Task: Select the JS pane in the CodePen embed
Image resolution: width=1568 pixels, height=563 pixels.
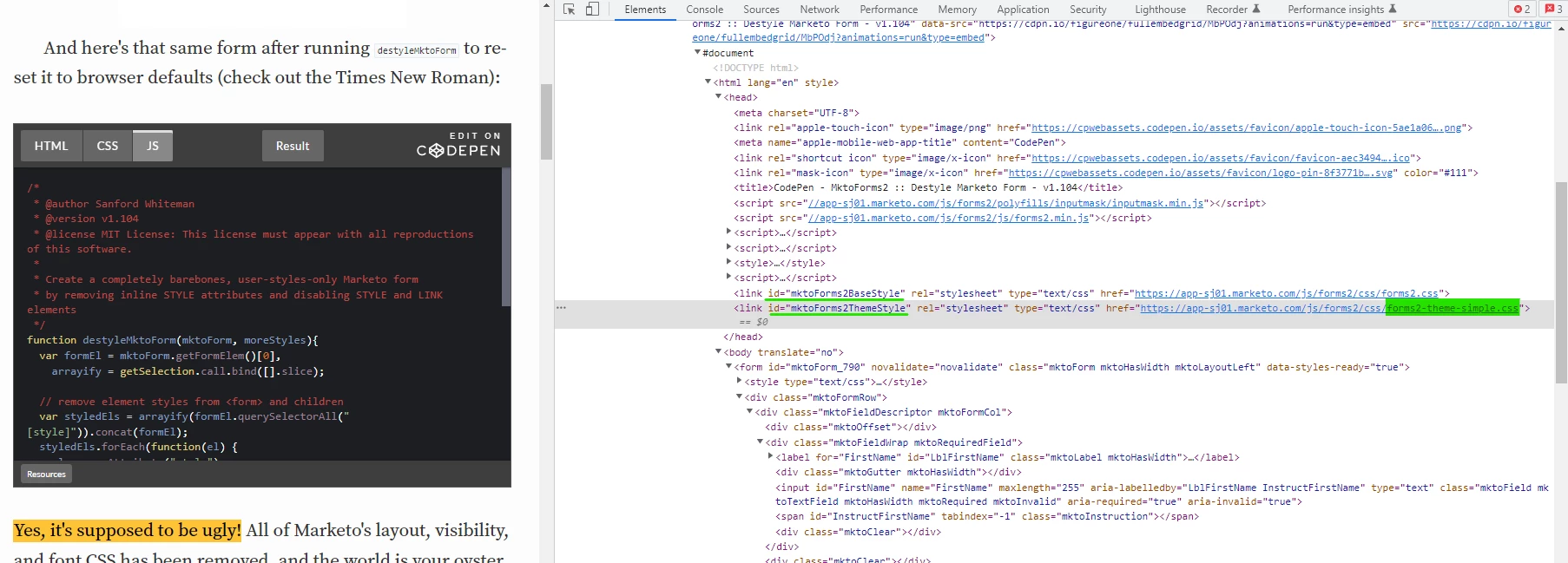Action: coord(153,146)
